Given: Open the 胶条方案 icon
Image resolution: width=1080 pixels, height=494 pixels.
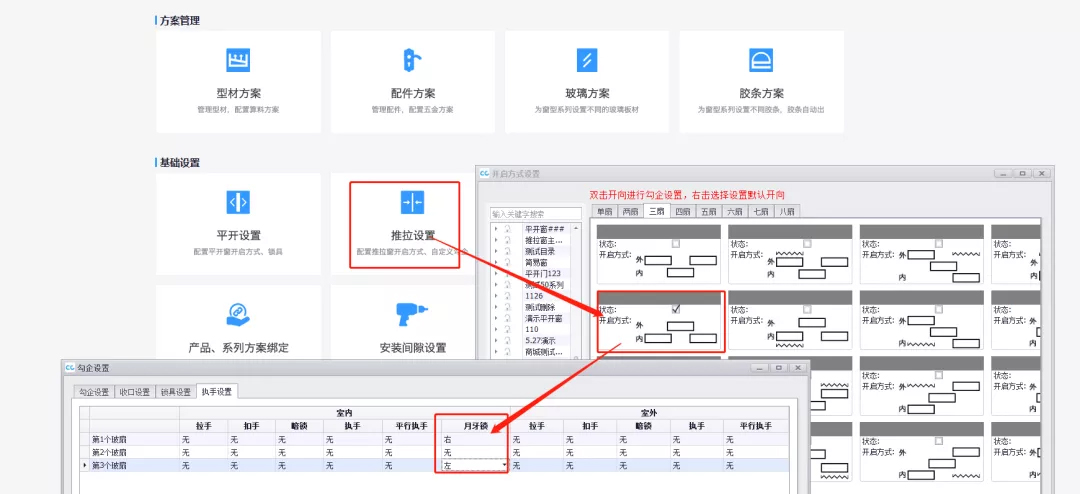Looking at the screenshot, I should pyautogui.click(x=760, y=61).
